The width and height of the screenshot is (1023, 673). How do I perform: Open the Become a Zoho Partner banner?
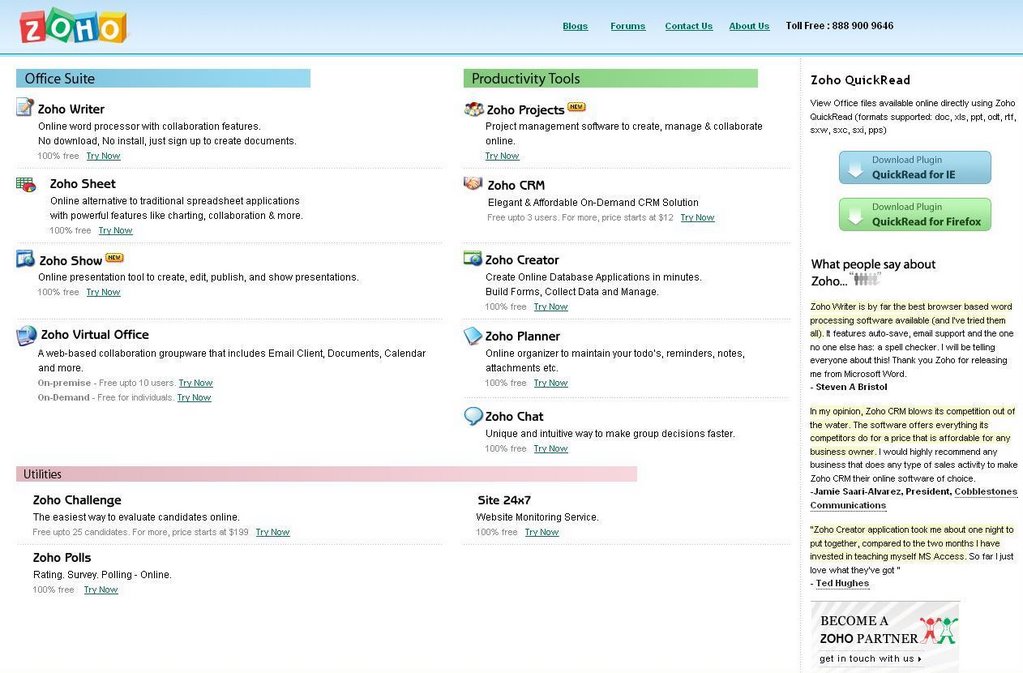point(885,635)
